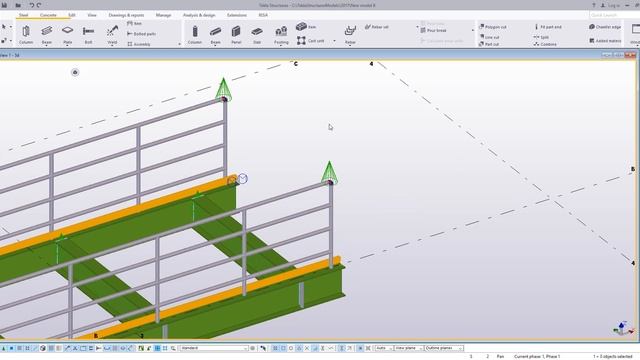The height and width of the screenshot is (360, 640).
Task: Click the Line cut command
Action: (489, 37)
